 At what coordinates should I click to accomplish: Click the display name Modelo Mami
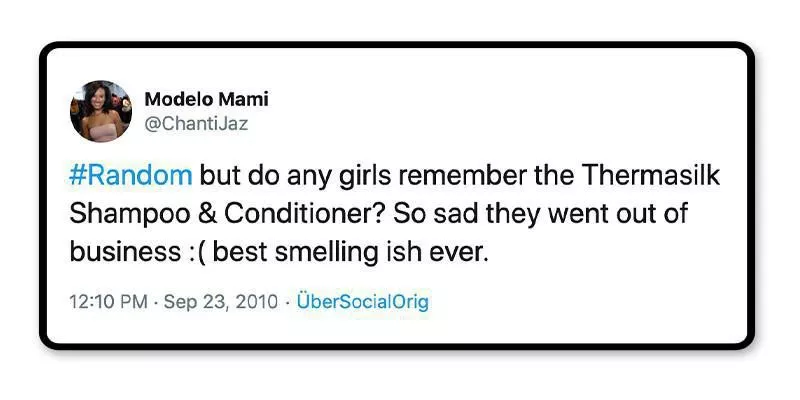(x=206, y=99)
